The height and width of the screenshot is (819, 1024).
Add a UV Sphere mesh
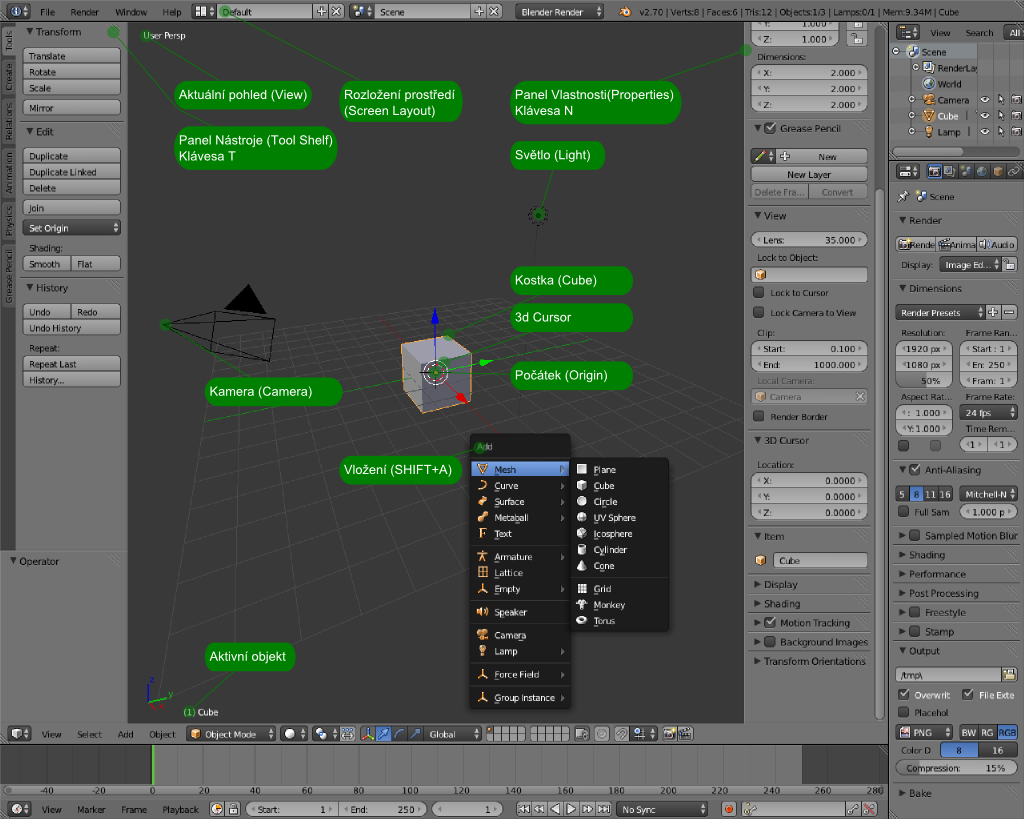pos(613,518)
